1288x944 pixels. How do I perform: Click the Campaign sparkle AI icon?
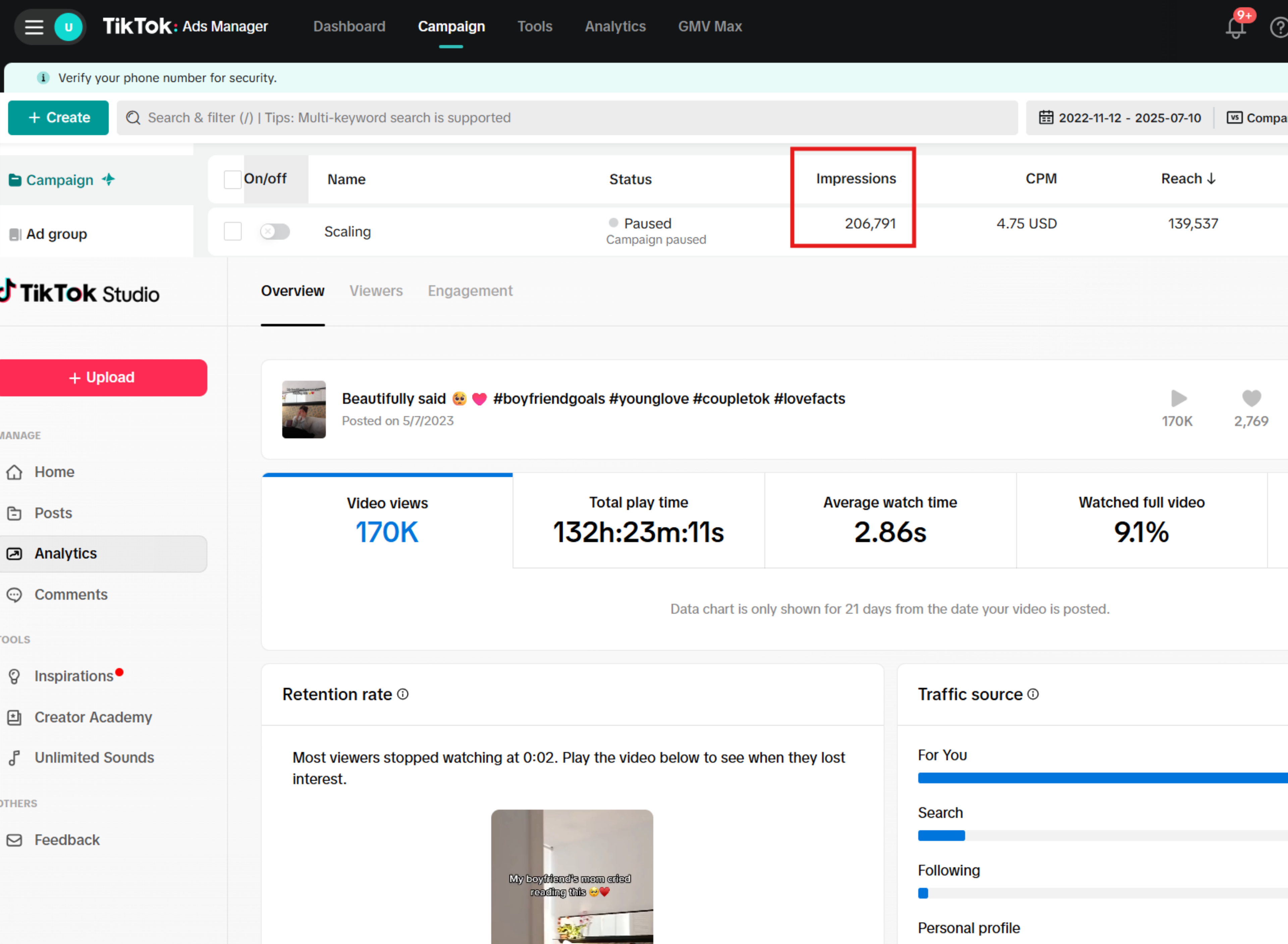(109, 179)
